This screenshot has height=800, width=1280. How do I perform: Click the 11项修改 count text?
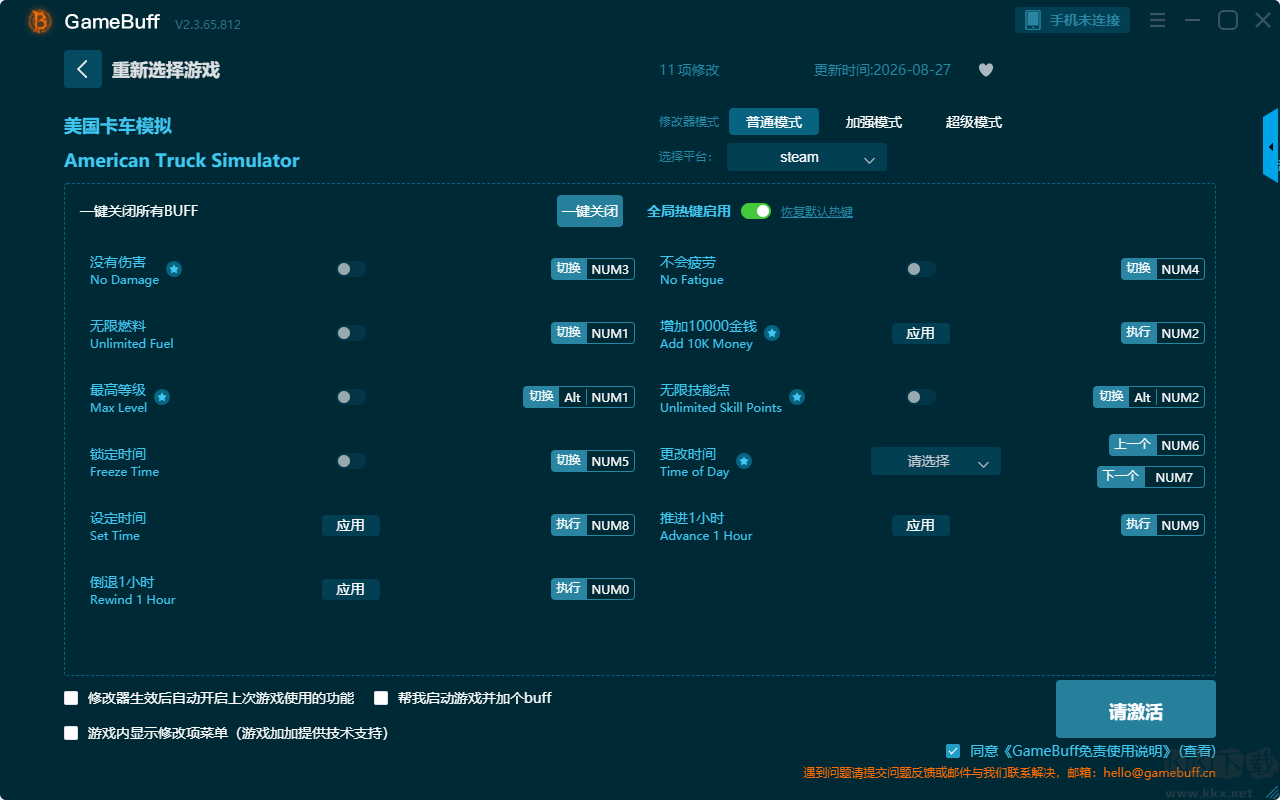point(689,70)
